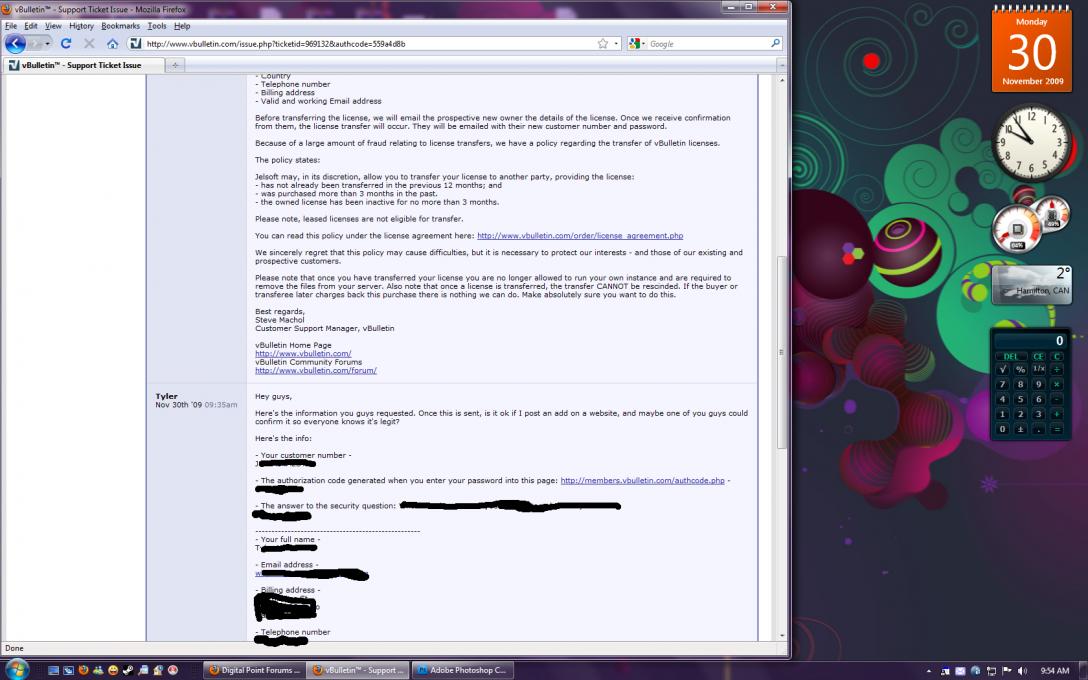Click the search magnifier in Google box
The image size is (1088, 680).
tap(775, 43)
